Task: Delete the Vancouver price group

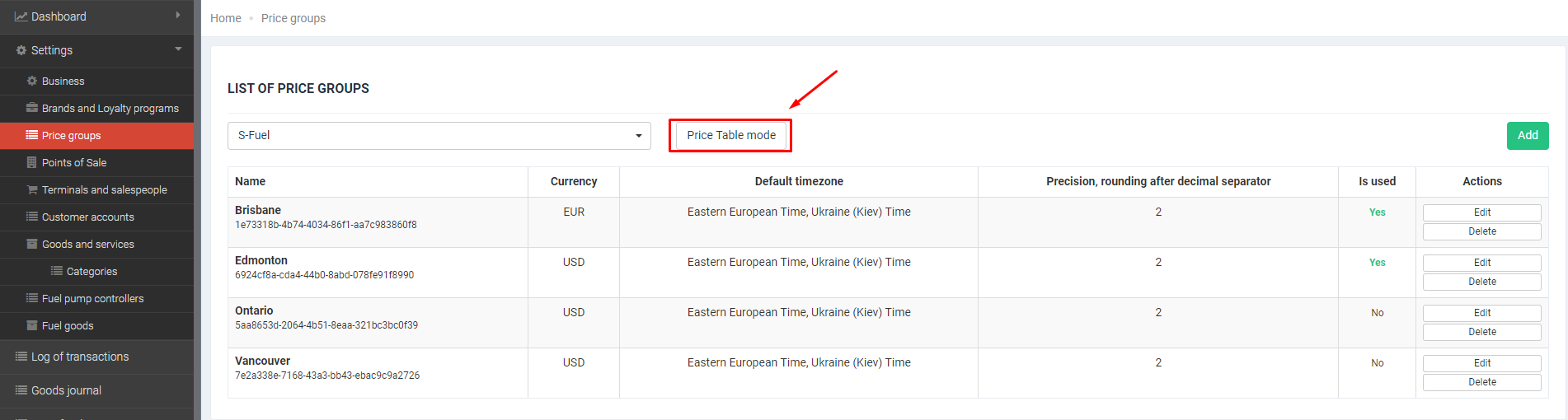Action: tap(1481, 382)
